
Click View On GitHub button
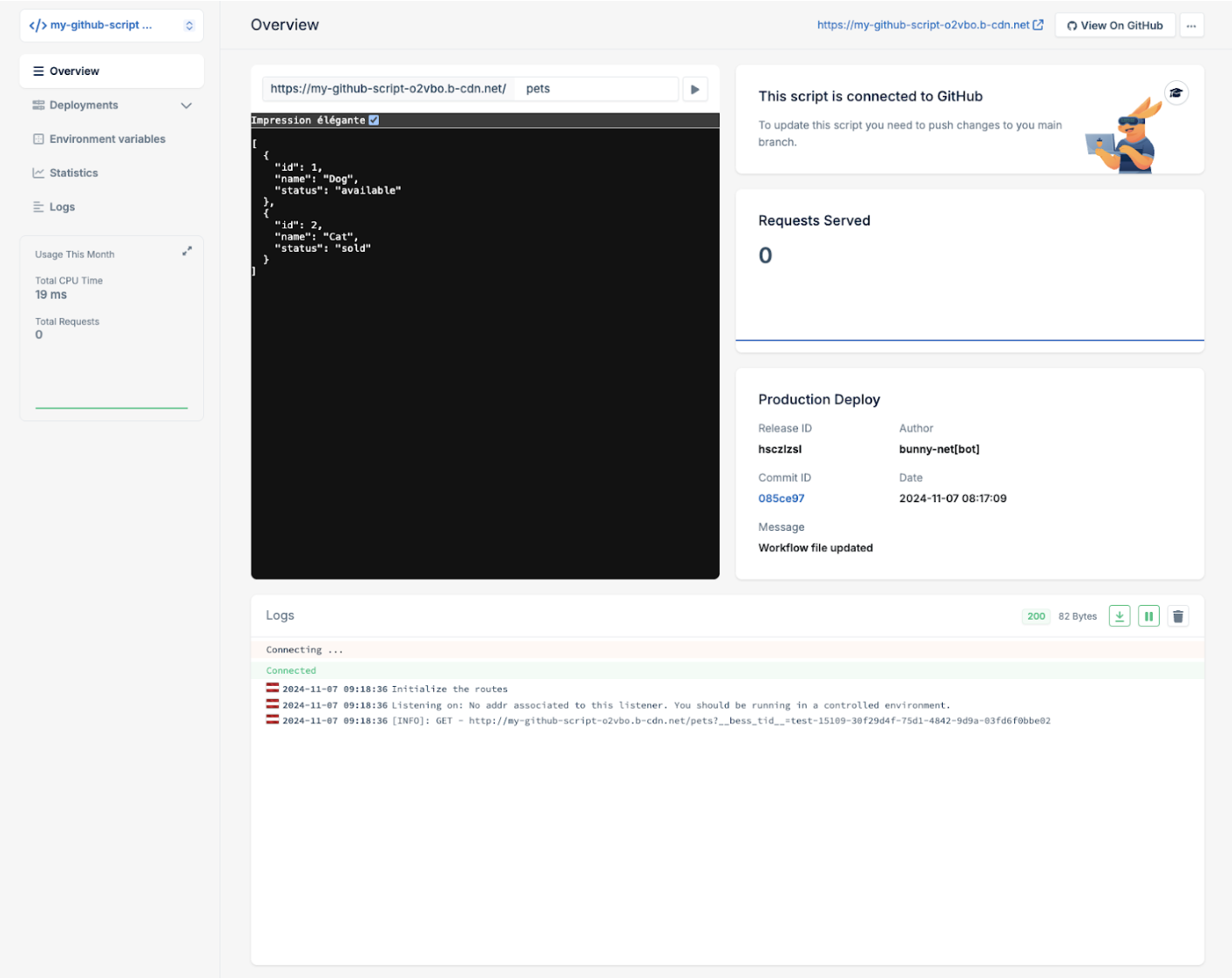coord(1114,25)
